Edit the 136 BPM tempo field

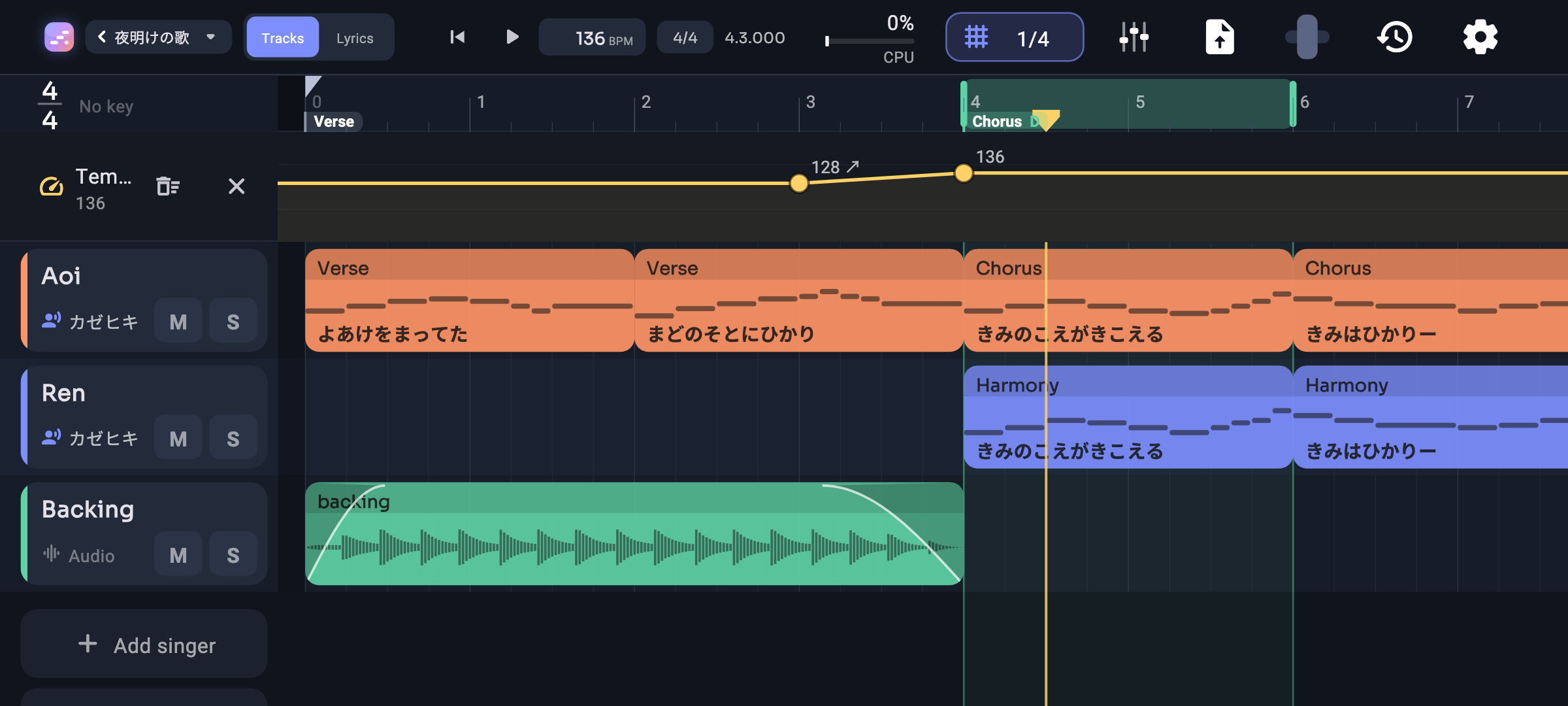click(x=592, y=38)
